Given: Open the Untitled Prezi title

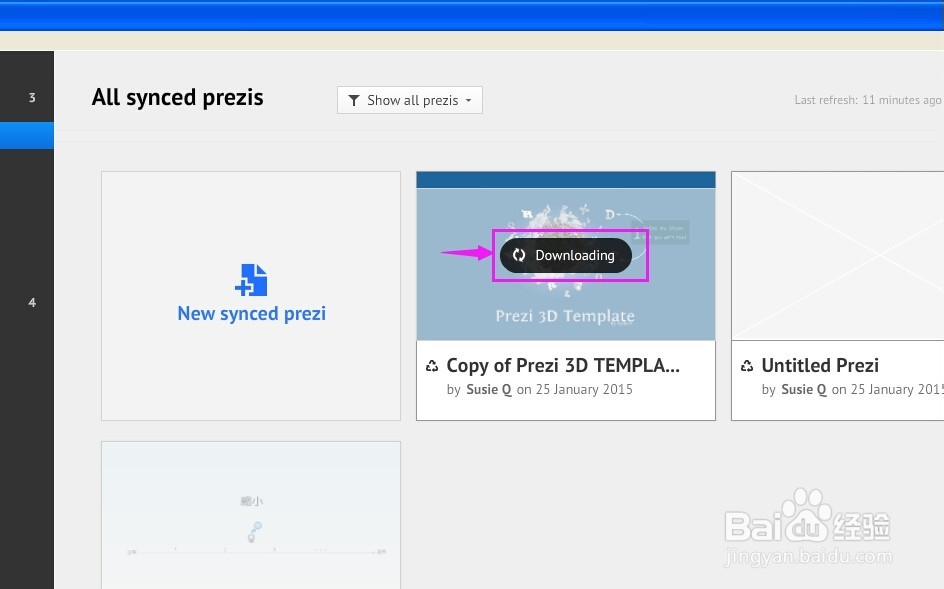Looking at the screenshot, I should (x=820, y=366).
